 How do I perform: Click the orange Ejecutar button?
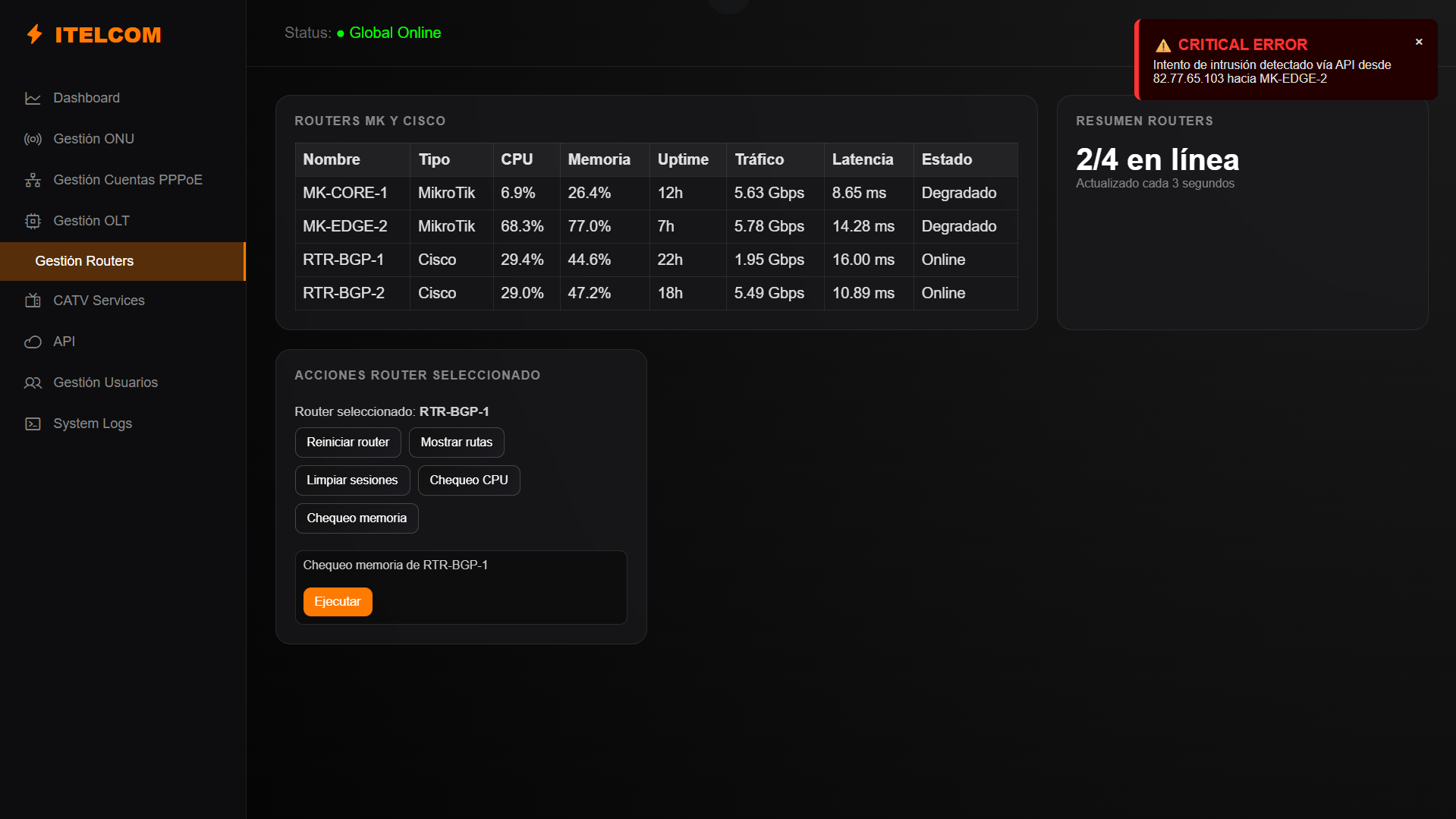tap(338, 602)
